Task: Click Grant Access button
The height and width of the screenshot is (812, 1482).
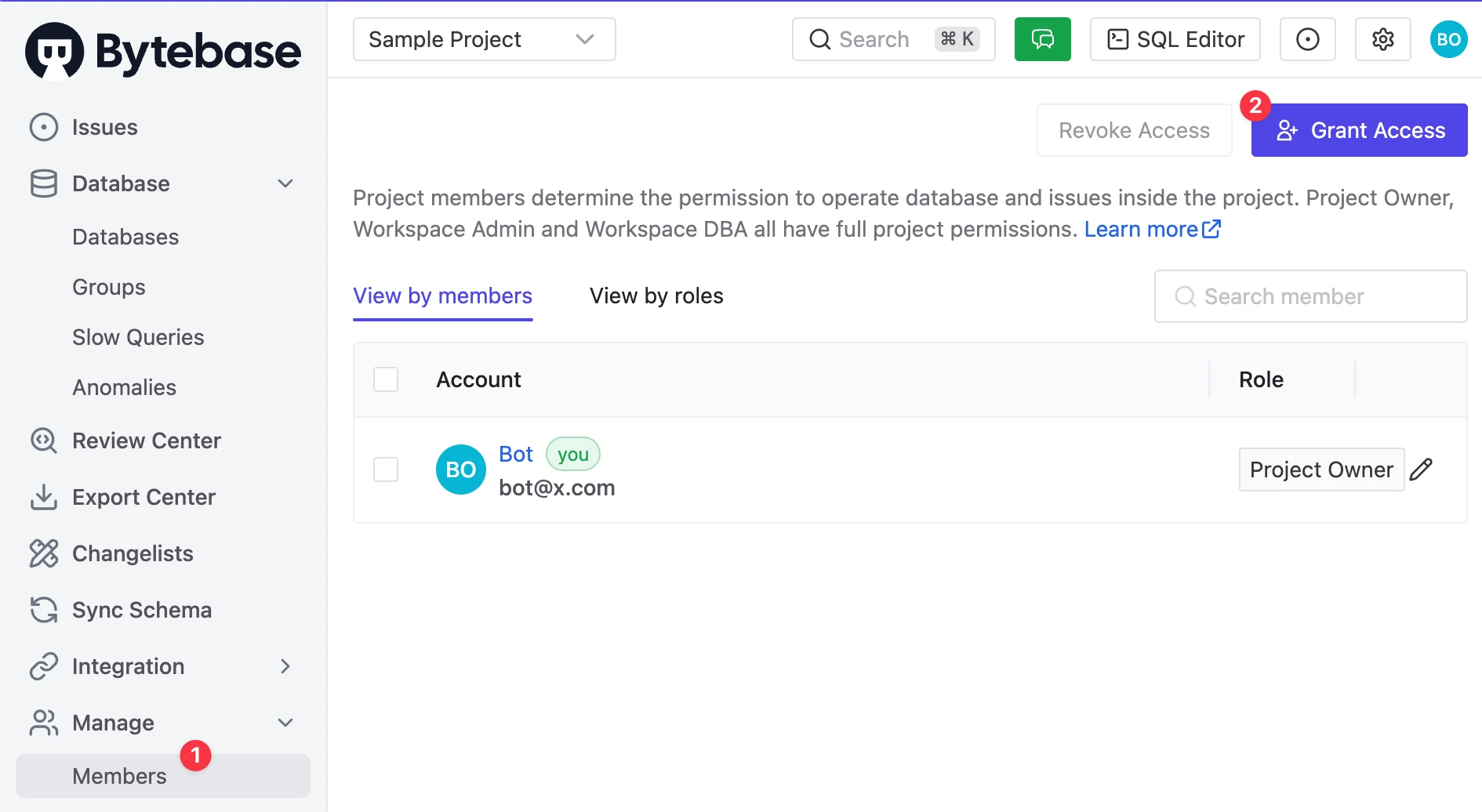Action: pyautogui.click(x=1359, y=130)
